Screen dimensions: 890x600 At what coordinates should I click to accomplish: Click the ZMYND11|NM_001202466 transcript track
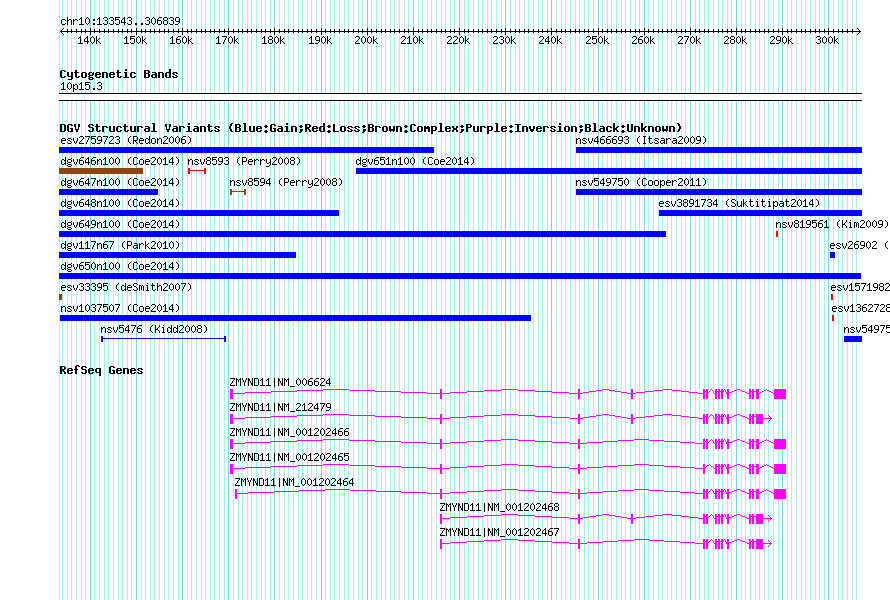508,444
